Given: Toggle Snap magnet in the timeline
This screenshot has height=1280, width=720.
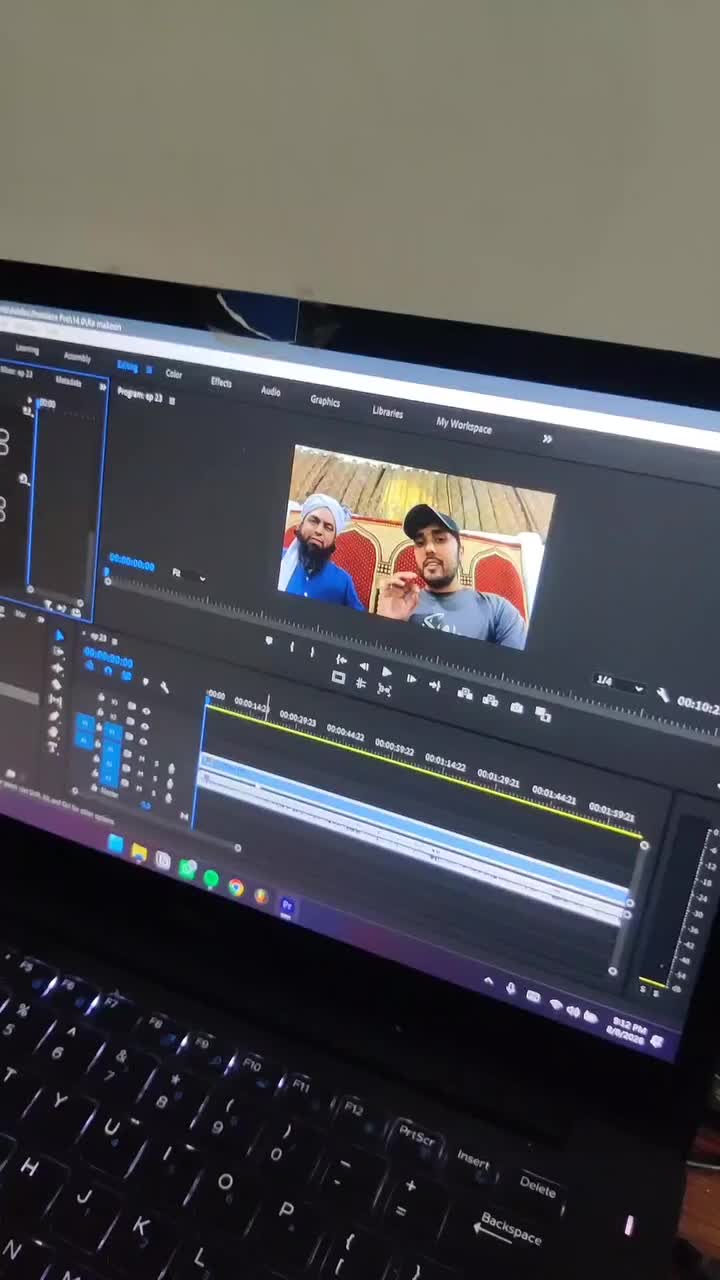Looking at the screenshot, I should point(107,670).
